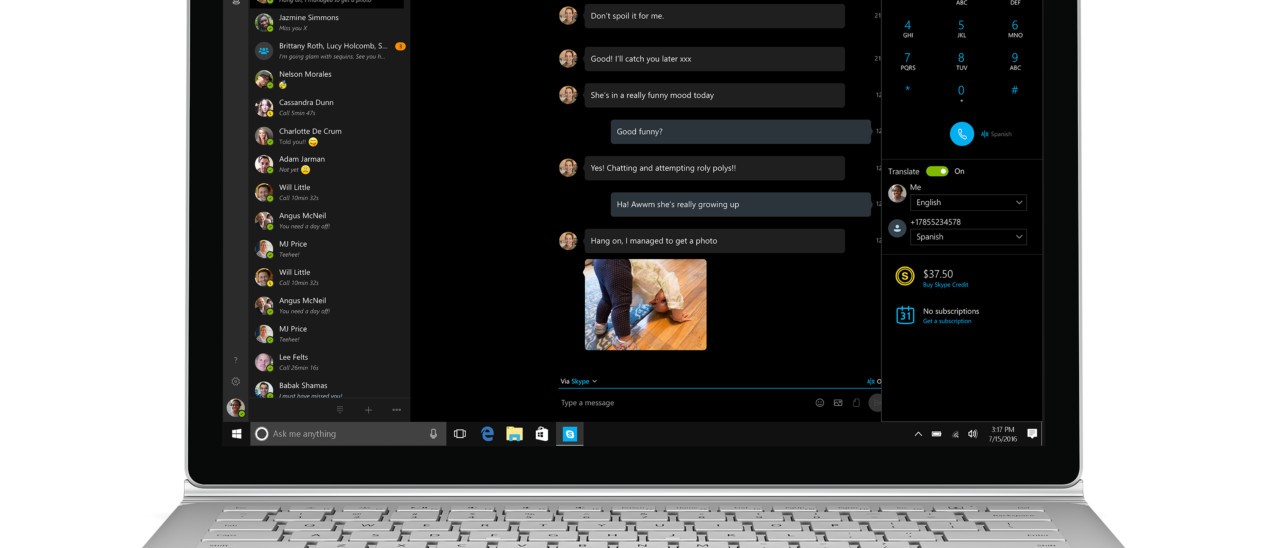This screenshot has width=1280, height=548.
Task: Click the network icon in system tray
Action: pos(955,434)
